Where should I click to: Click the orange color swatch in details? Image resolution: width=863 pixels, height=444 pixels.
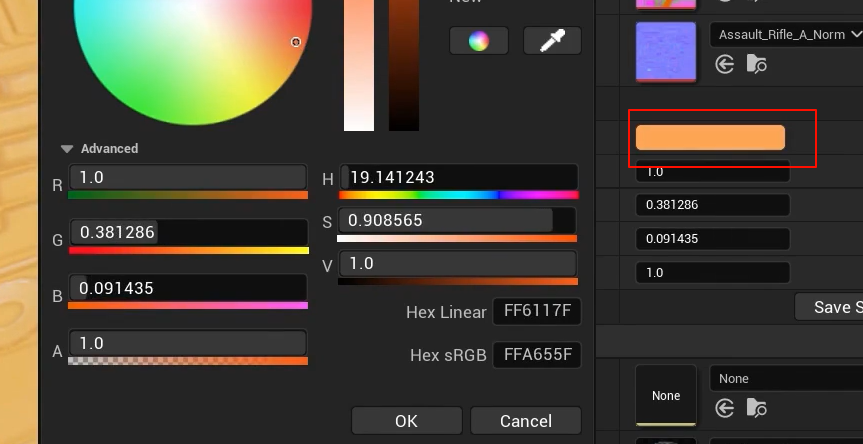(710, 138)
